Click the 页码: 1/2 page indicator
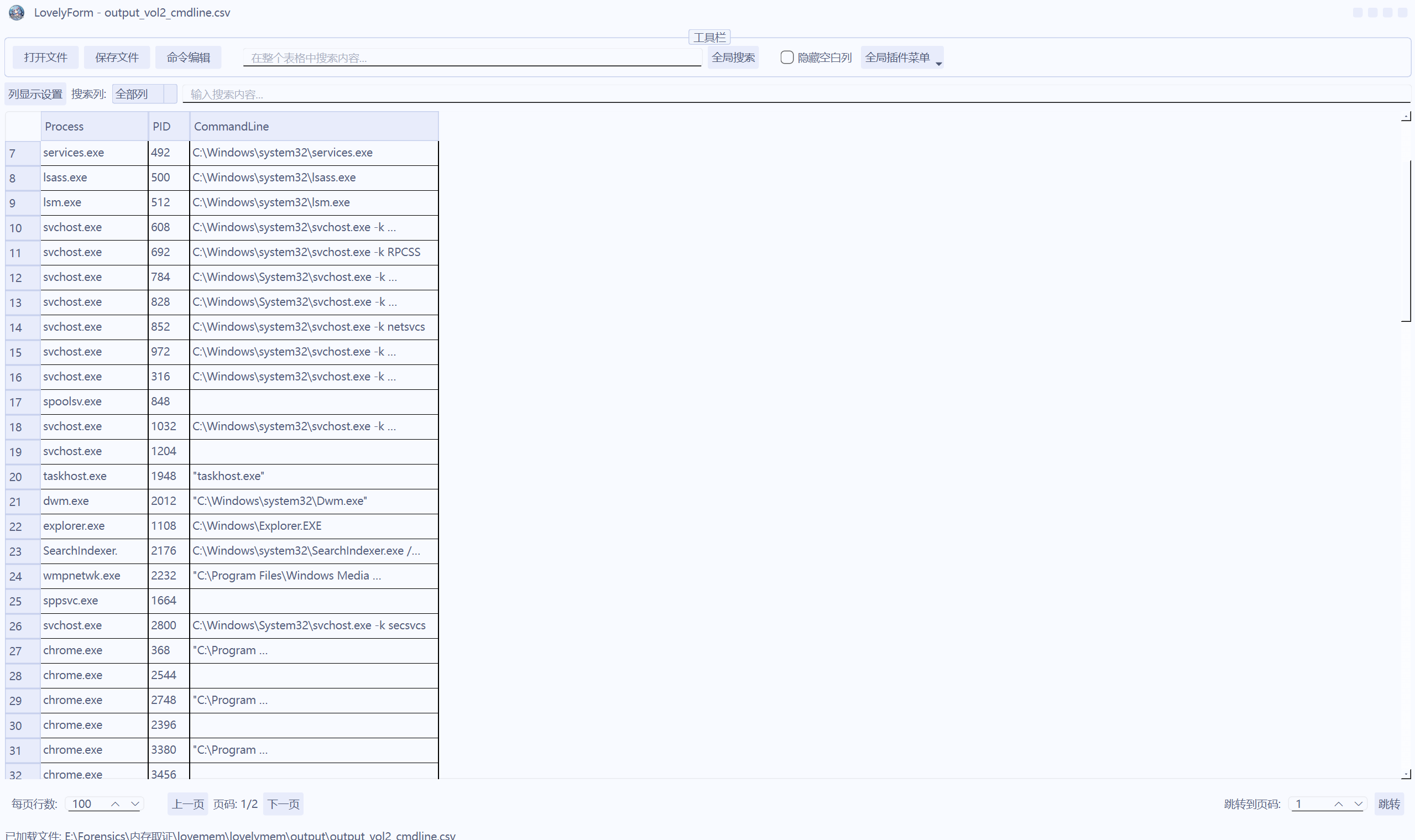The width and height of the screenshot is (1415, 840). (x=236, y=805)
